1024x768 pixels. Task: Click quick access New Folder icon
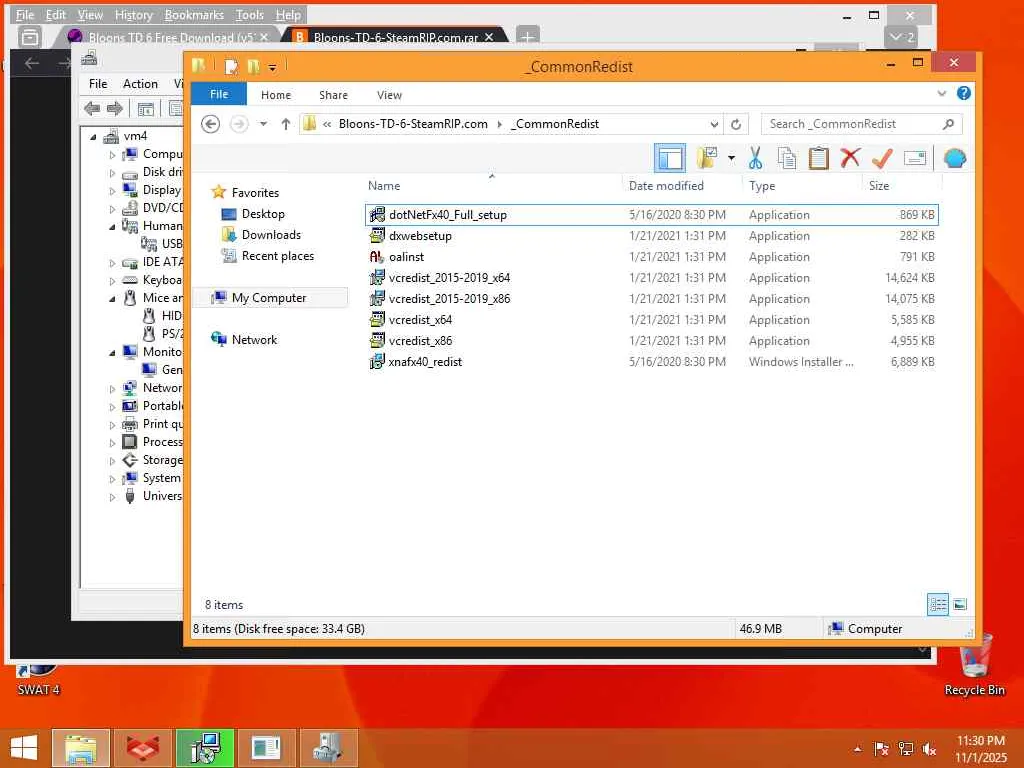[253, 67]
